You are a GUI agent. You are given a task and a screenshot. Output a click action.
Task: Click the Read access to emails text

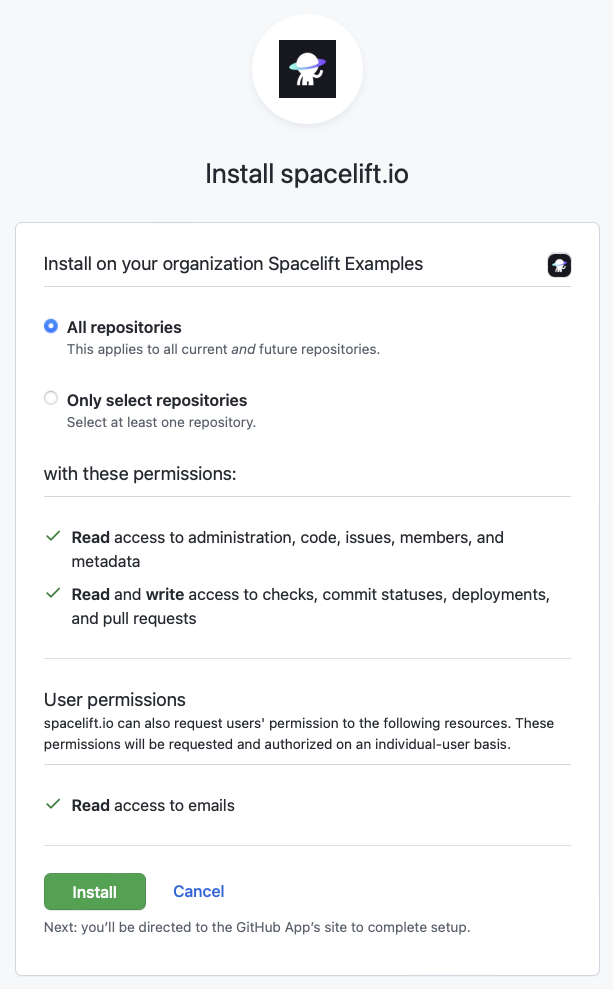click(153, 805)
